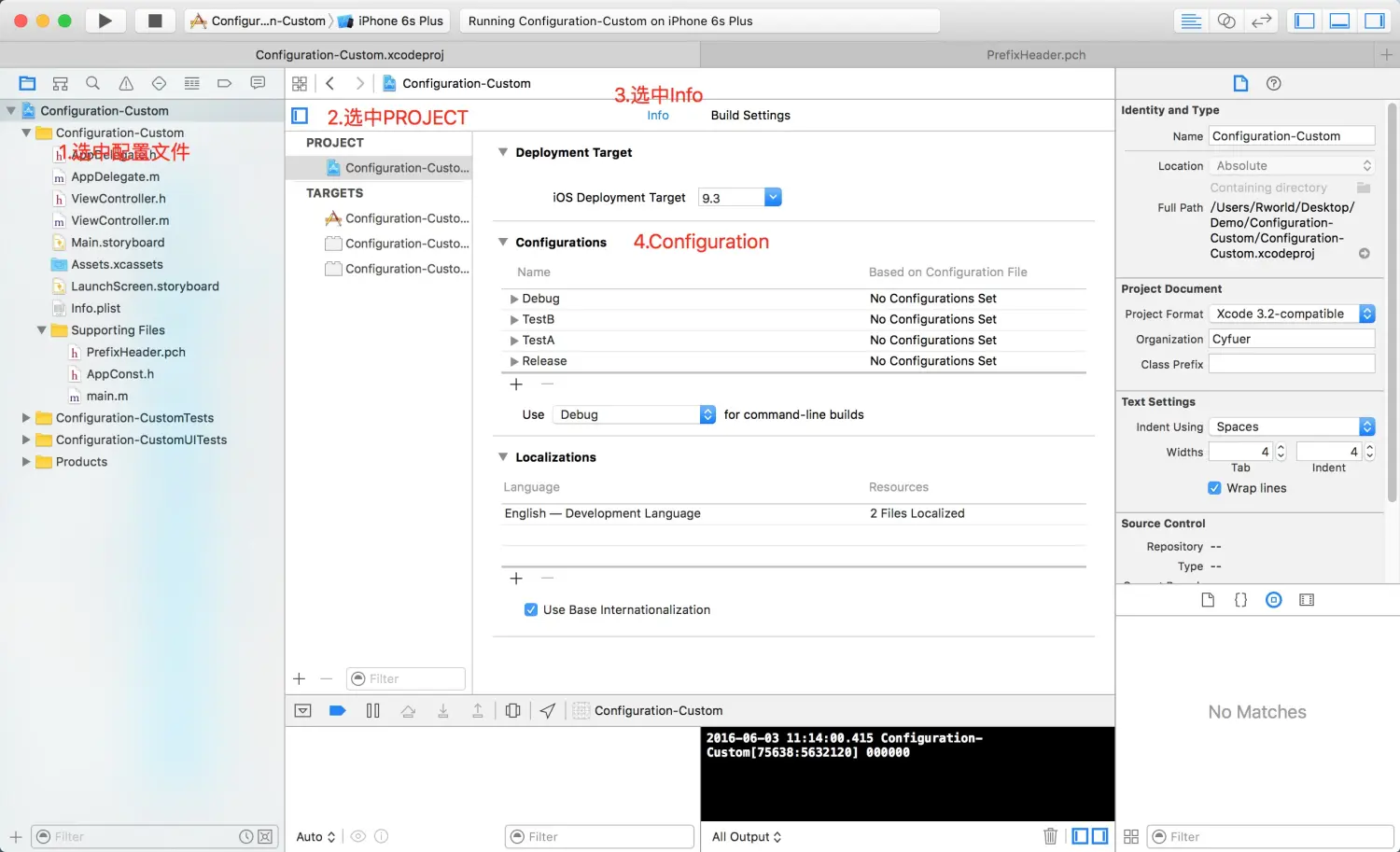
Task: Open the Report navigator
Action: [x=258, y=83]
